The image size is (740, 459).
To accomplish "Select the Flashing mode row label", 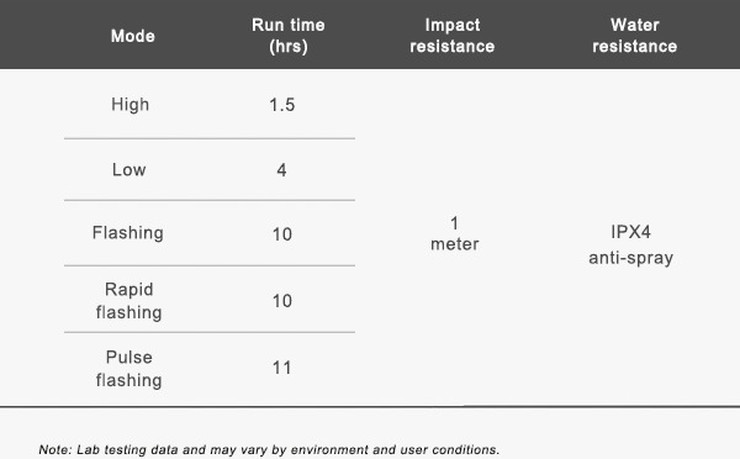I will pos(128,233).
